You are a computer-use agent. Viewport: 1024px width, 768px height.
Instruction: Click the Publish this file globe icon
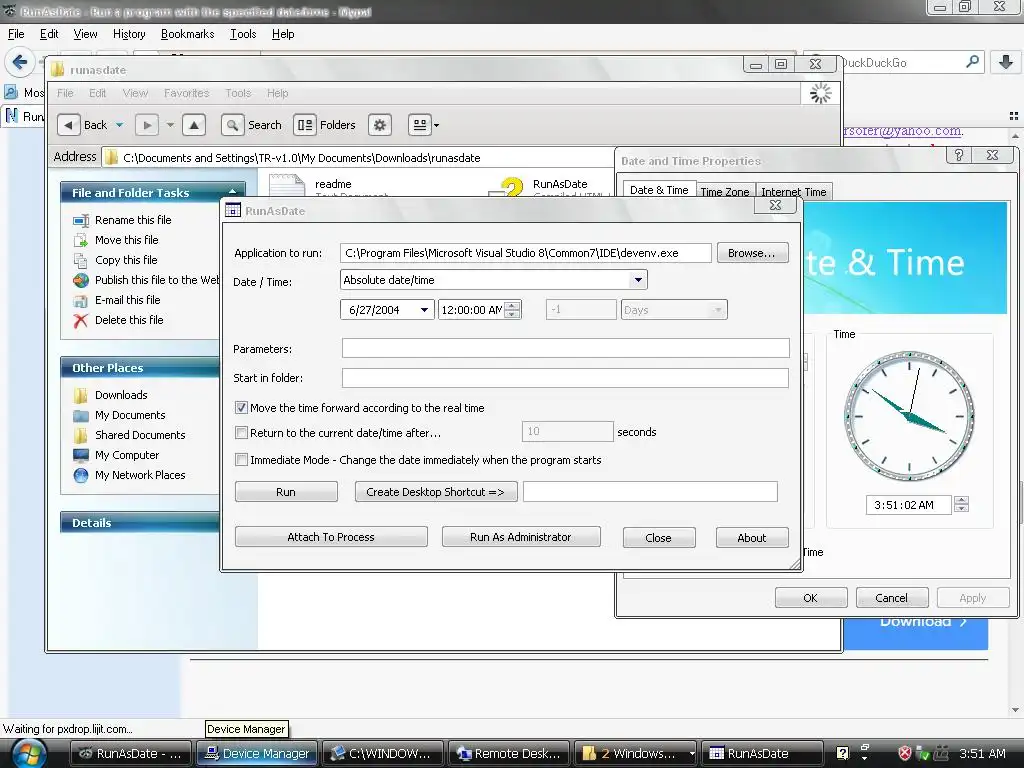point(81,280)
